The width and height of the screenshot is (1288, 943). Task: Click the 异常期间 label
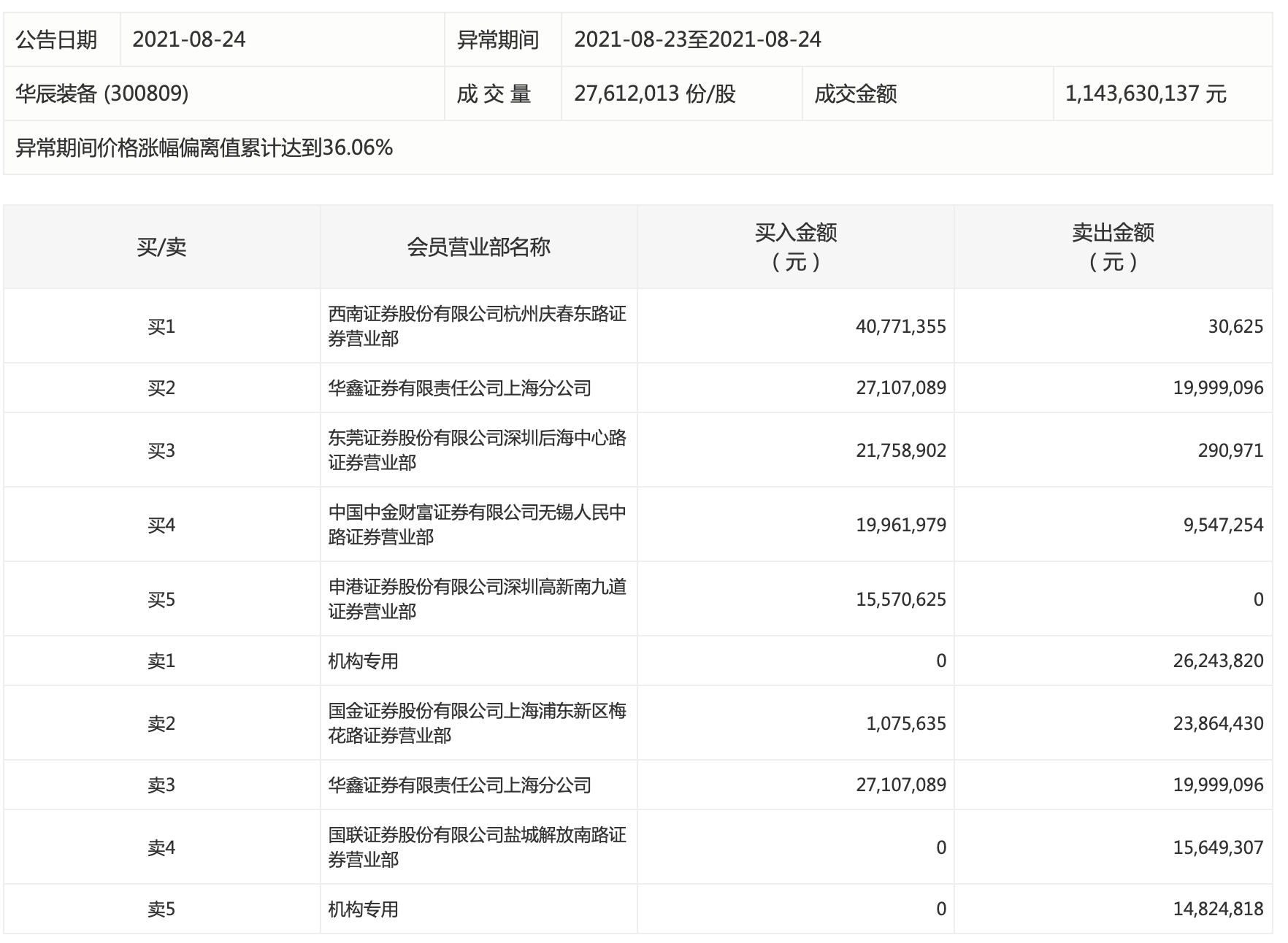point(498,39)
